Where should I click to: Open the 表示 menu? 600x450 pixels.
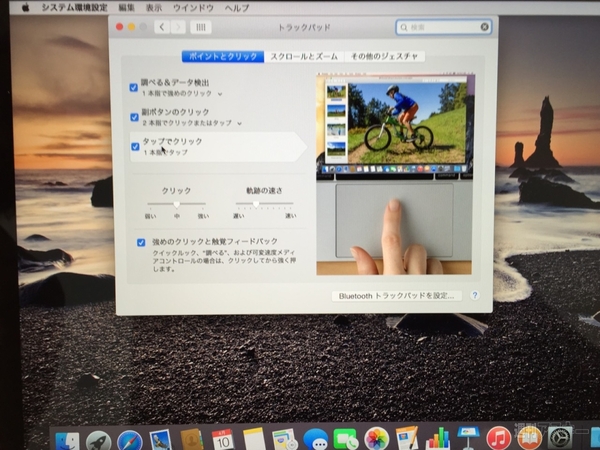point(154,7)
